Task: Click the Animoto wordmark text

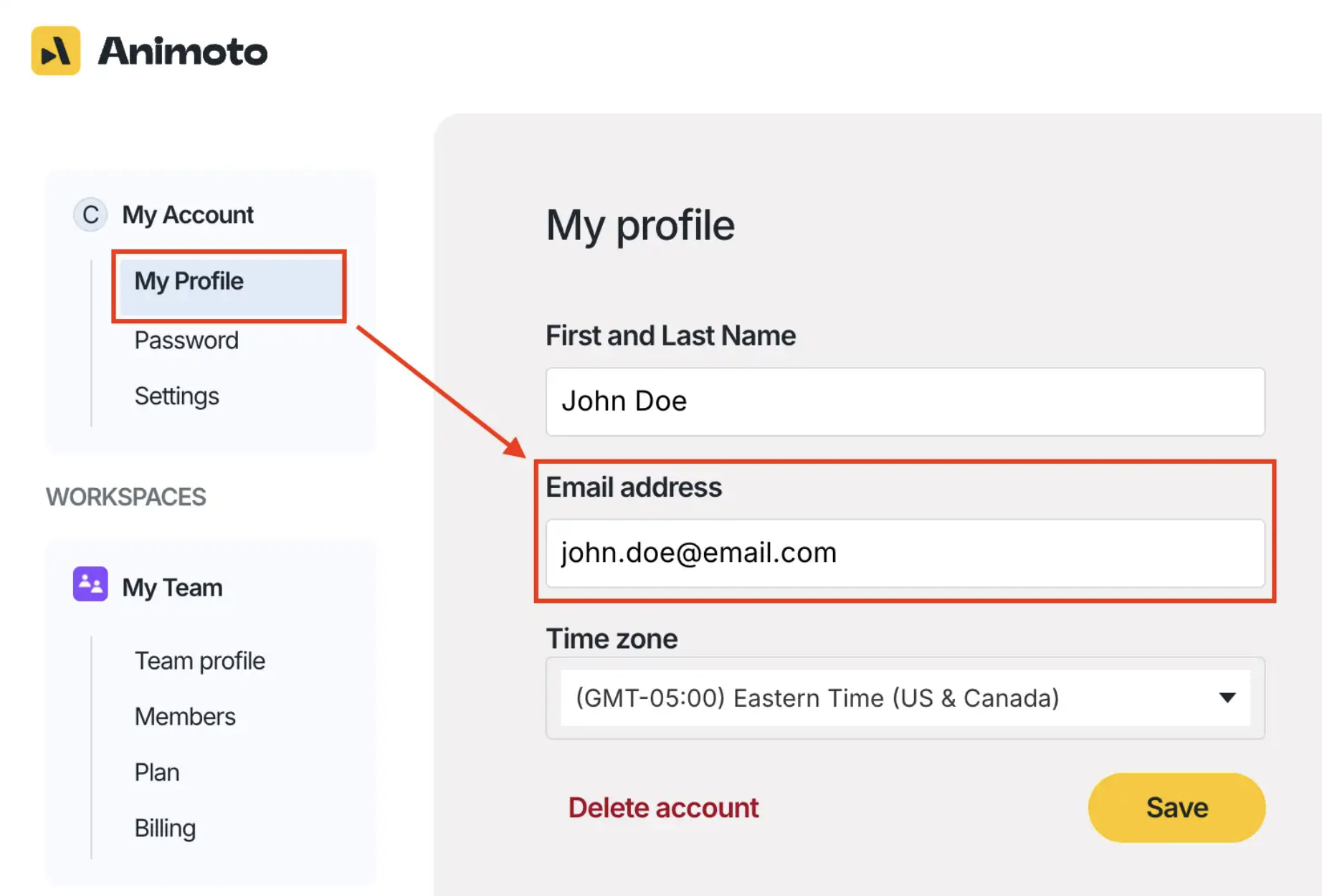Action: [x=183, y=51]
